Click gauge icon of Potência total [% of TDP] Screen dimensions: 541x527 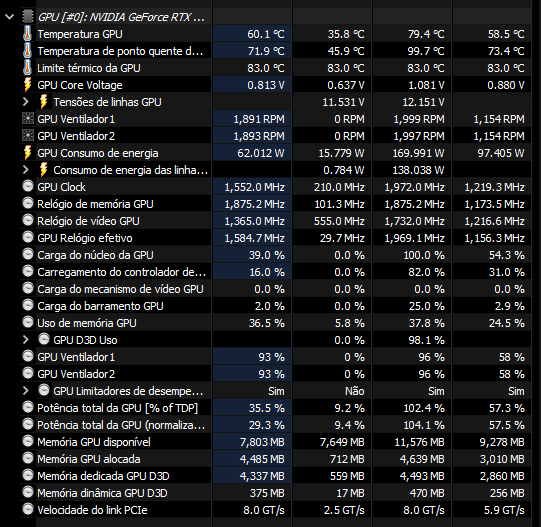28,407
